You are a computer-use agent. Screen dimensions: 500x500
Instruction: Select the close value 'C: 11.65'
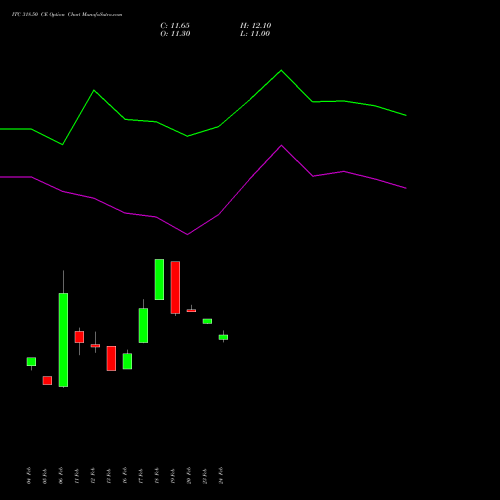[x=175, y=26]
